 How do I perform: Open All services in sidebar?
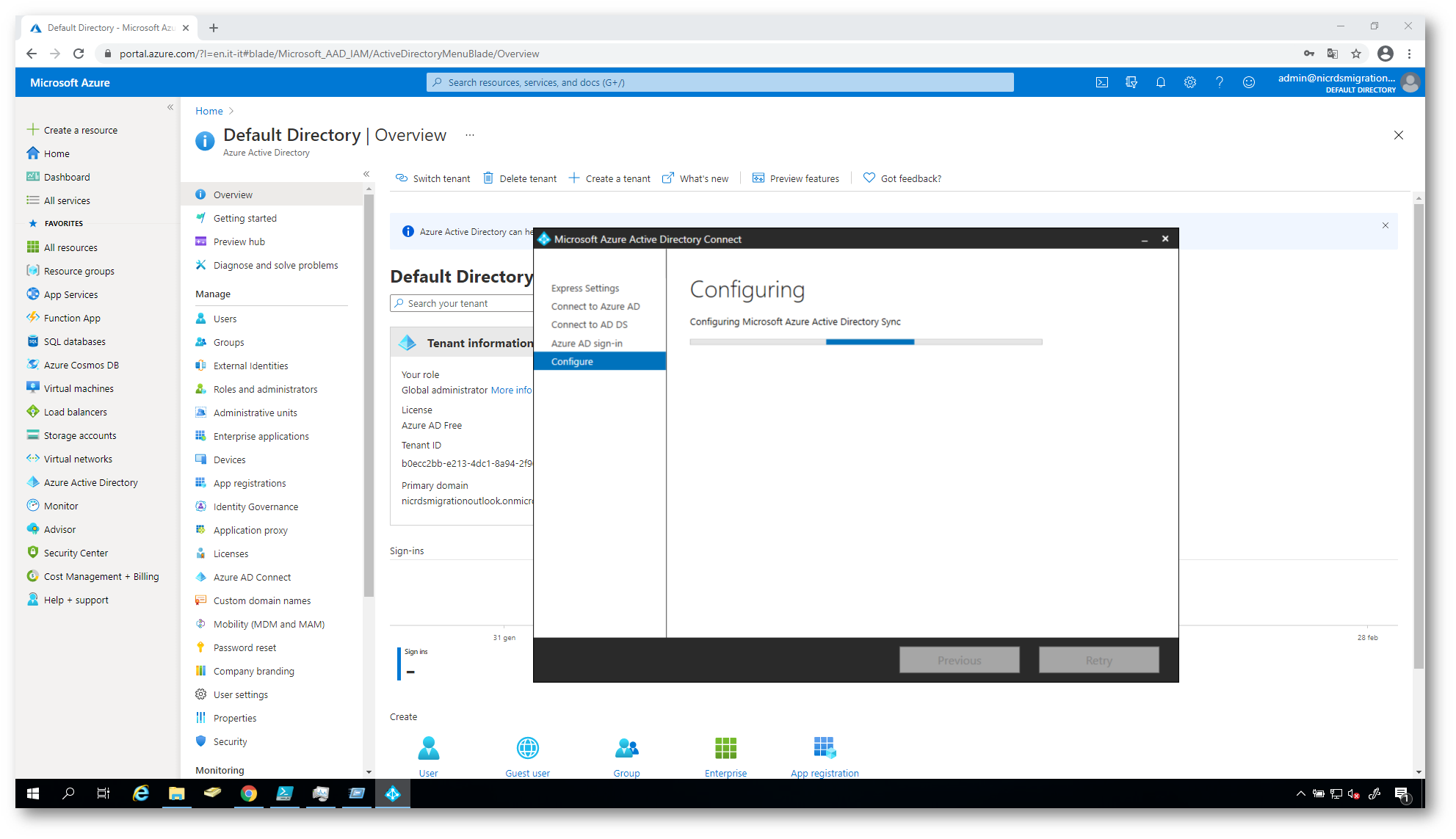(x=59, y=200)
